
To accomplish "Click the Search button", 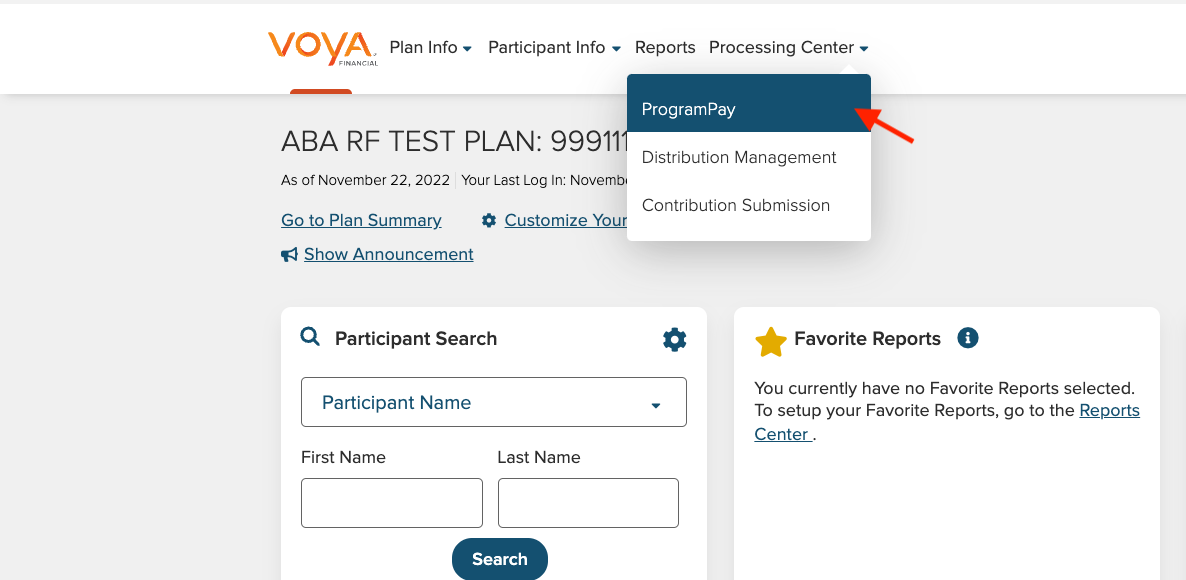I will 499,560.
